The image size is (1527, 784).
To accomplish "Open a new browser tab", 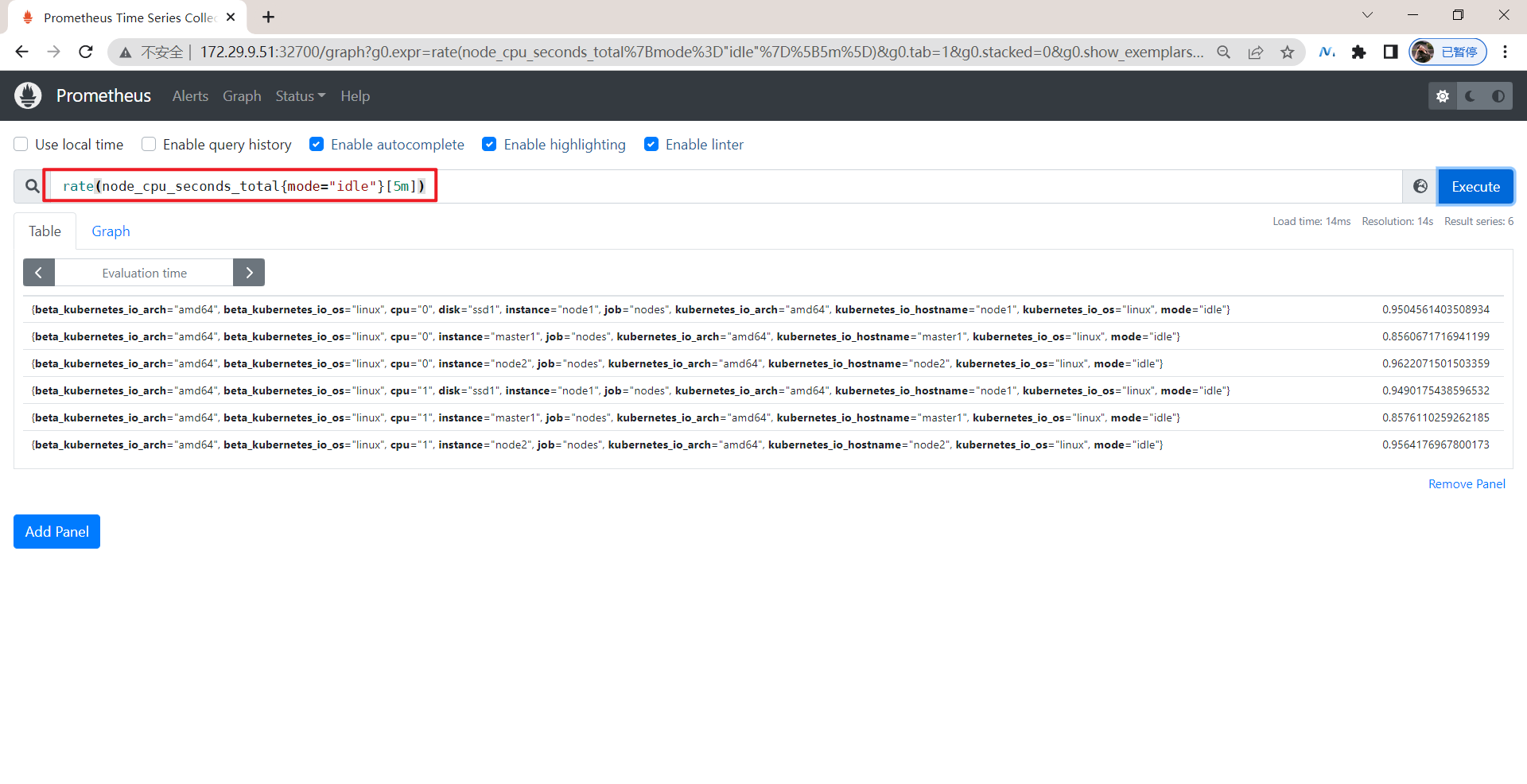I will [x=268, y=17].
